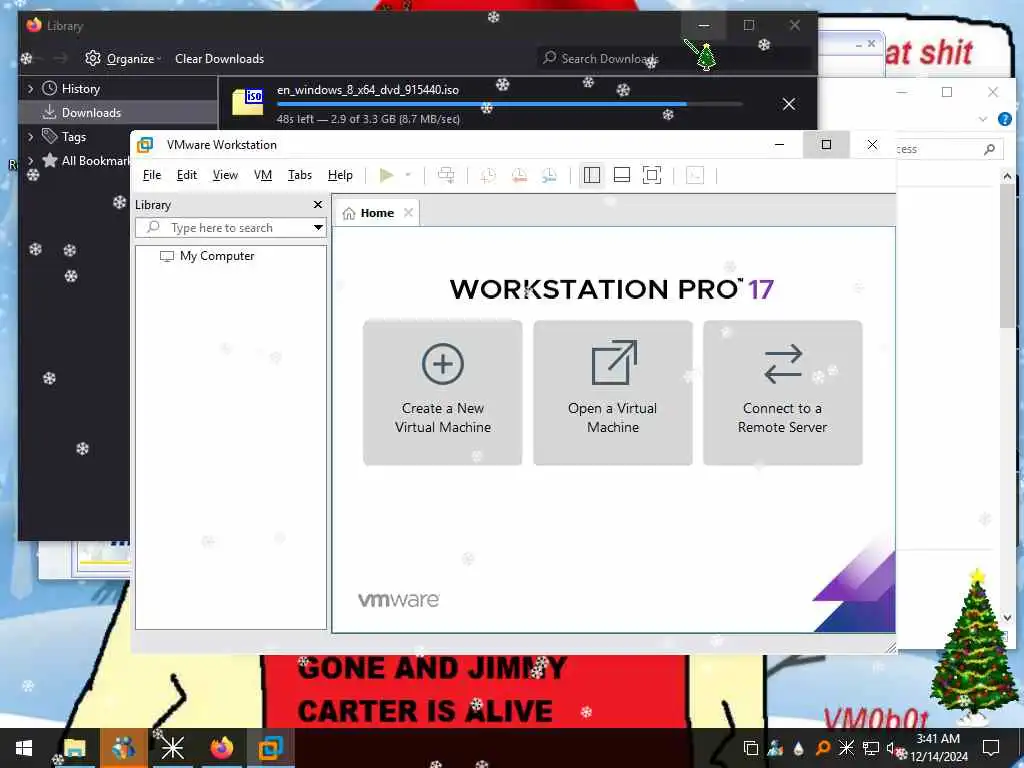Viewport: 1024px width, 768px height.
Task: Open the Help menu in VMware
Action: point(340,175)
